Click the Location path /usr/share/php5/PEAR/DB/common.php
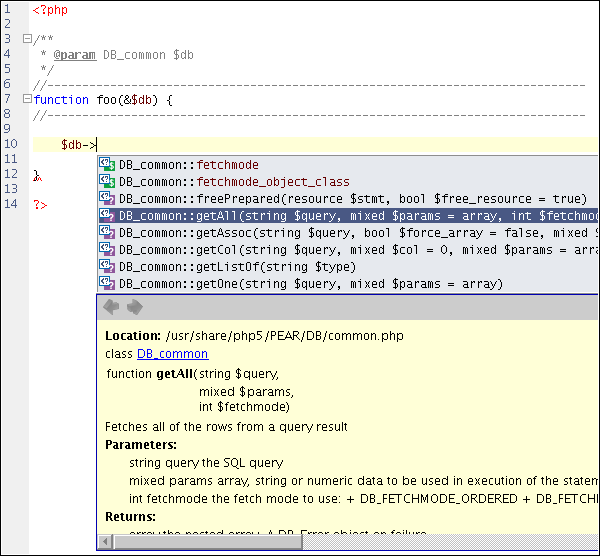600x556 pixels. [285, 336]
